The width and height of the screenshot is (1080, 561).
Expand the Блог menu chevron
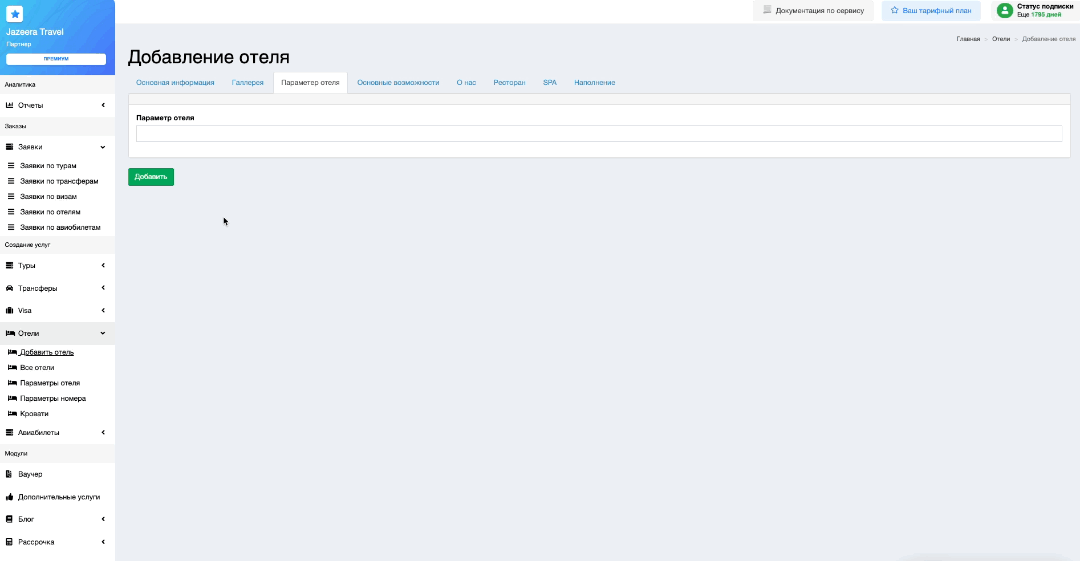coord(103,519)
